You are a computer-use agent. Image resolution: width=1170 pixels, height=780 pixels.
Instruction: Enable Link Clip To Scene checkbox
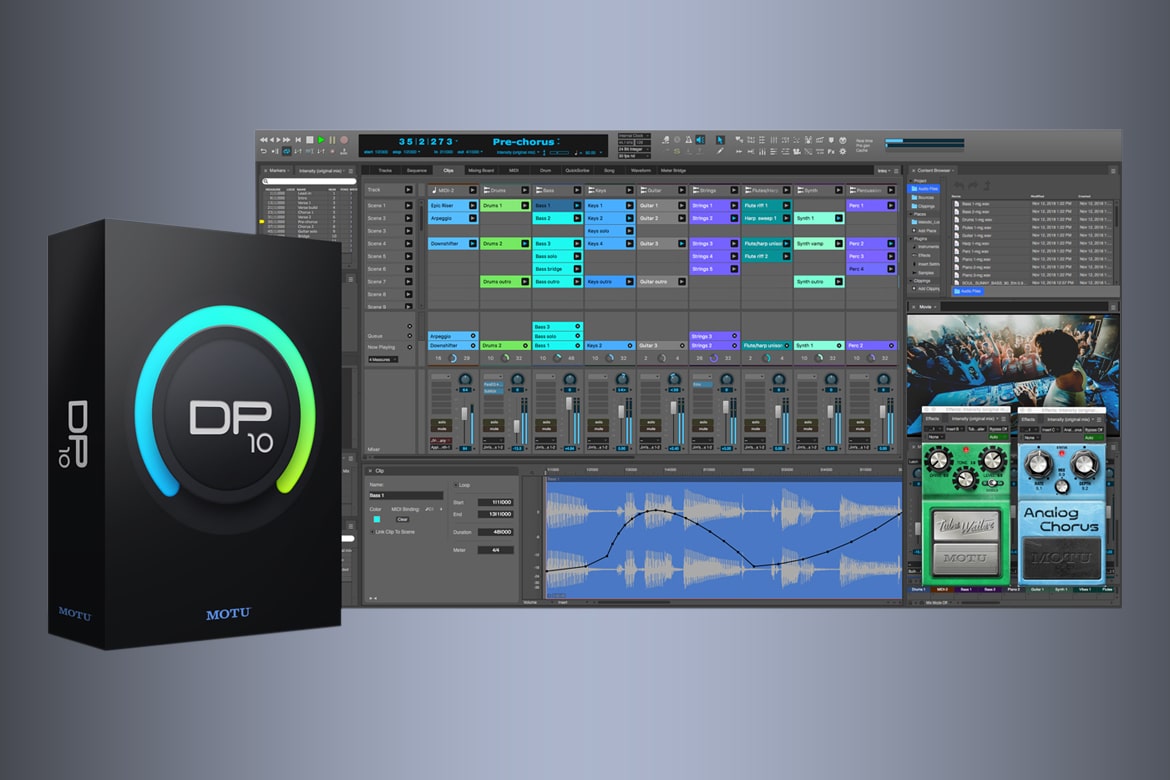(372, 532)
